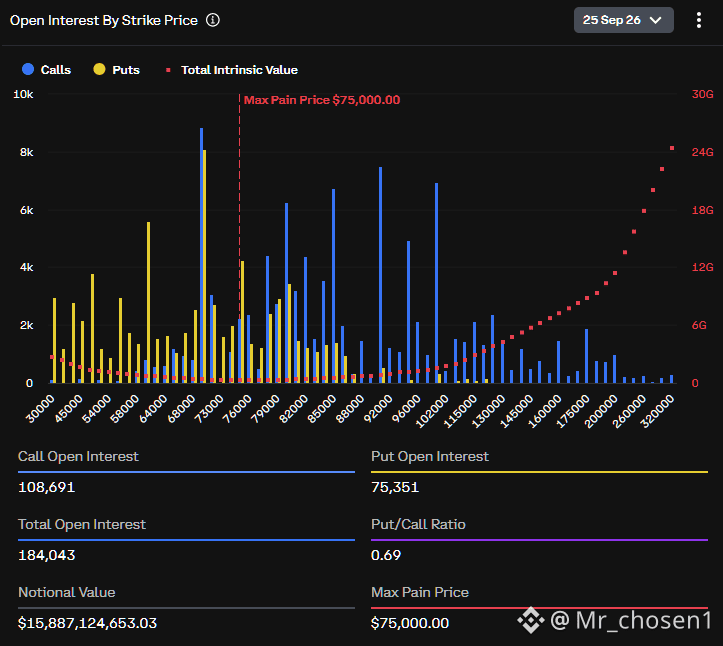Open the three-dot options menu
Viewport: 723px width, 646px height.
(x=699, y=20)
